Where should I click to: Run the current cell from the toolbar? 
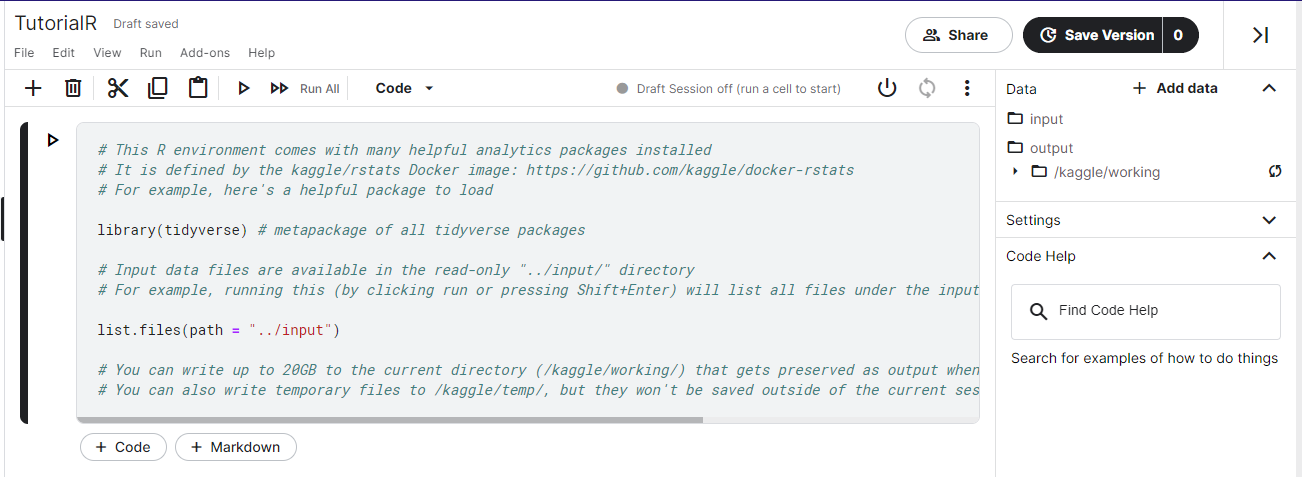coord(243,88)
